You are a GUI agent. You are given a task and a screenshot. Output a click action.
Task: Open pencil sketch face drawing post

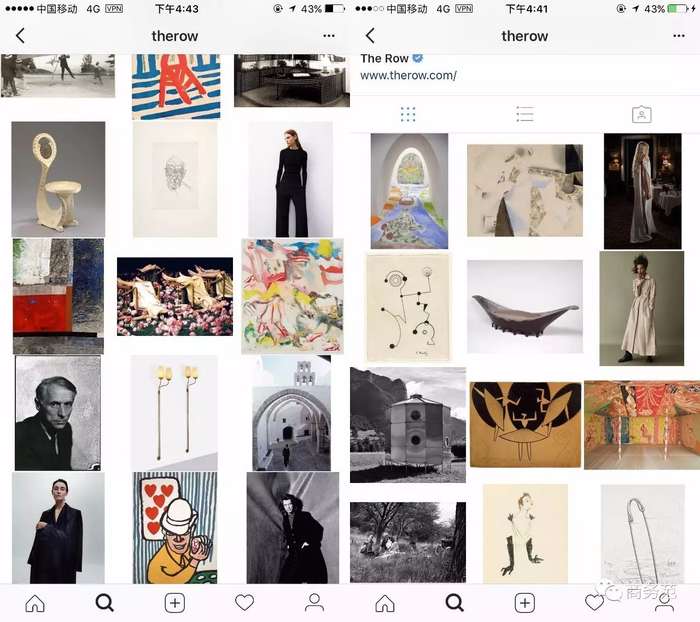pyautogui.click(x=175, y=180)
